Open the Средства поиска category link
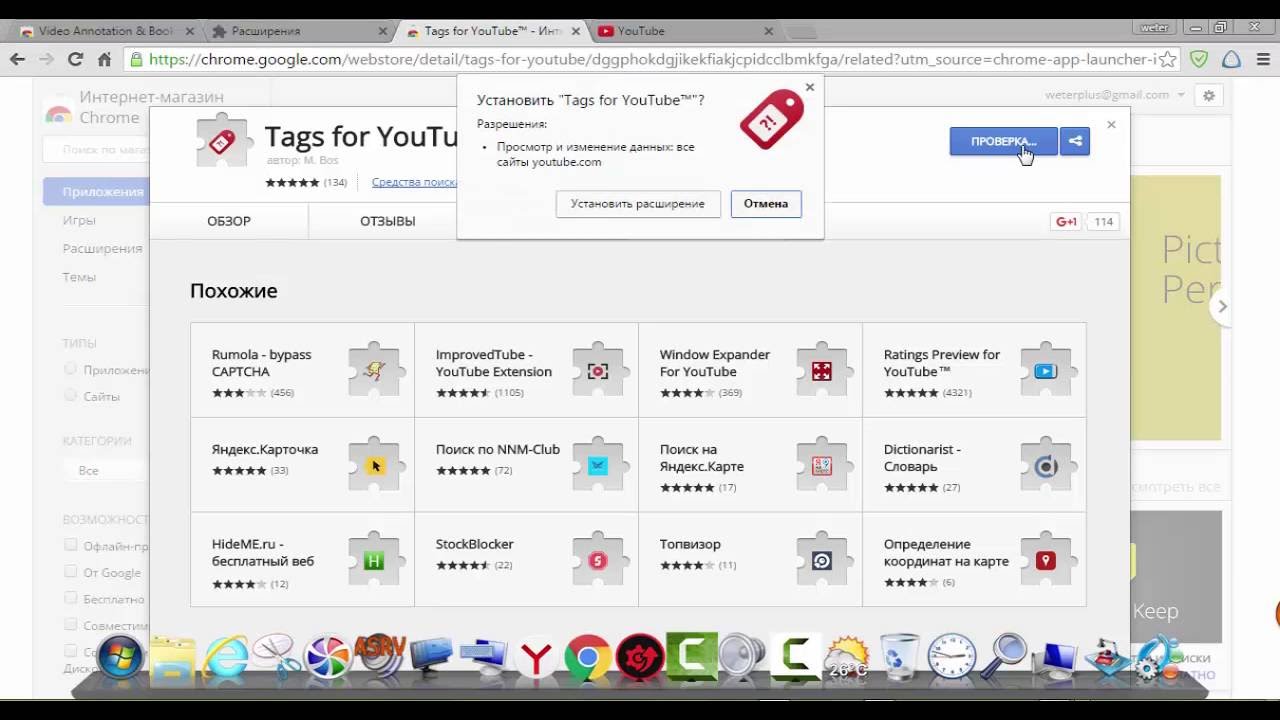The height and width of the screenshot is (720, 1280). pos(414,182)
